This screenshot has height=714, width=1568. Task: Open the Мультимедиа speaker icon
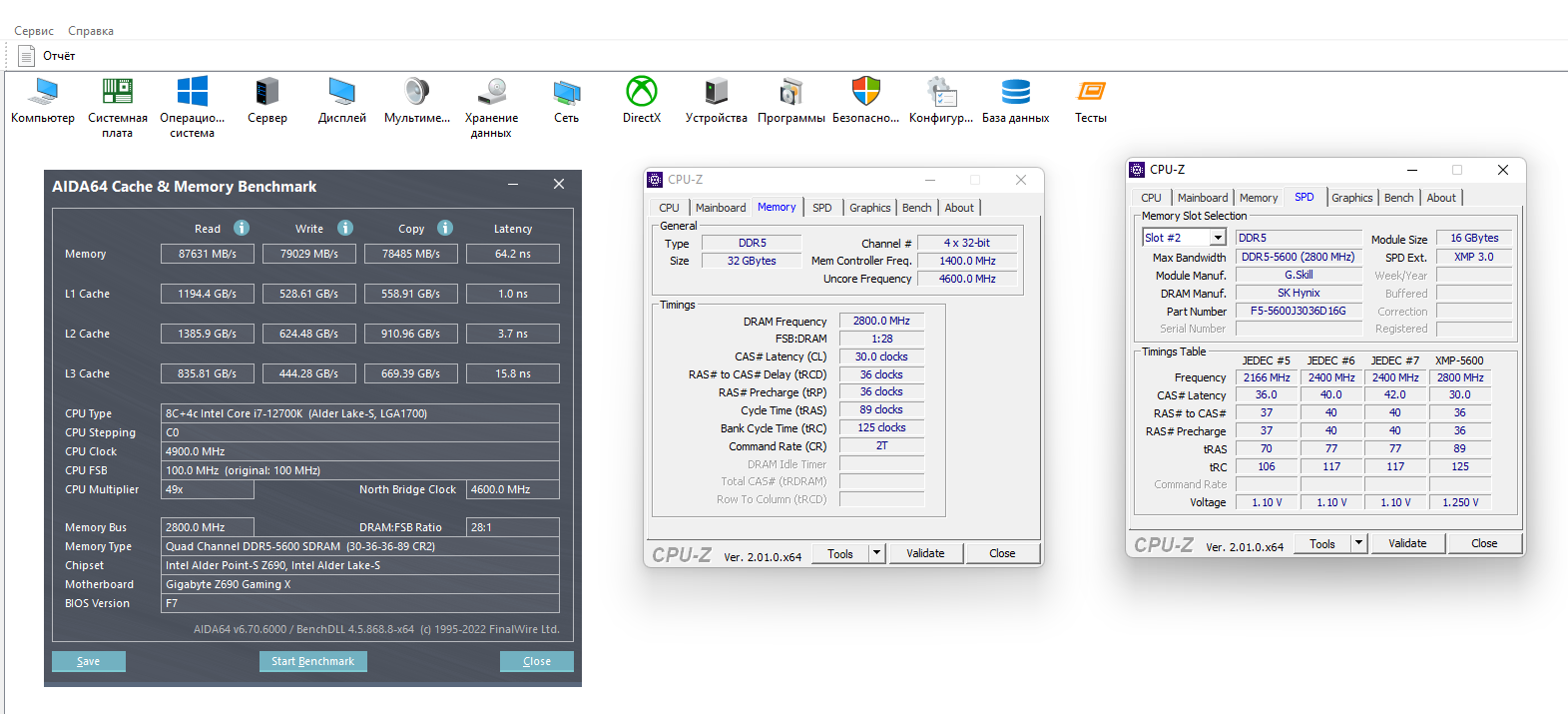point(417,92)
